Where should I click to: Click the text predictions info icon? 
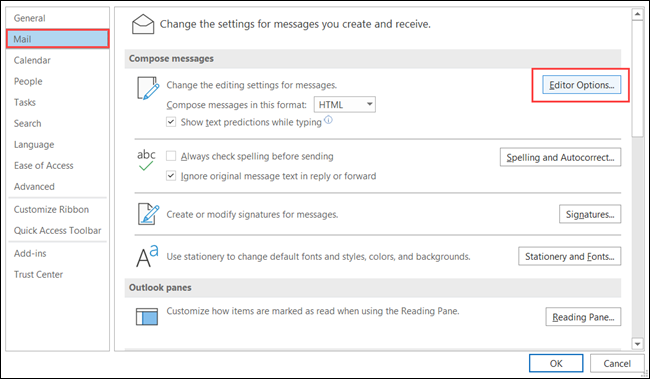[328, 120]
